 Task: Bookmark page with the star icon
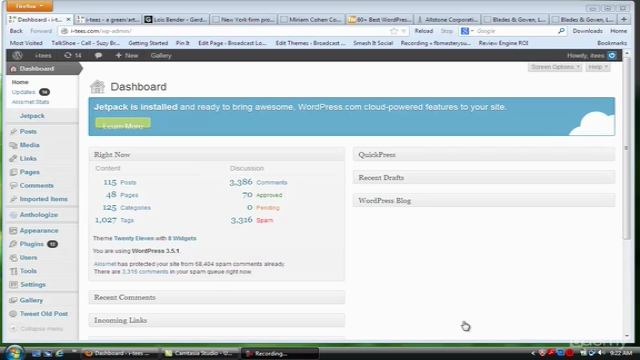tap(393, 31)
